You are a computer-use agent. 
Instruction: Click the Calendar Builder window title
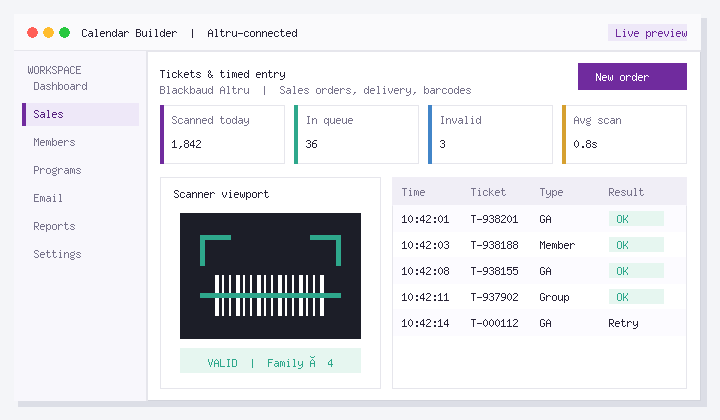[x=129, y=34]
